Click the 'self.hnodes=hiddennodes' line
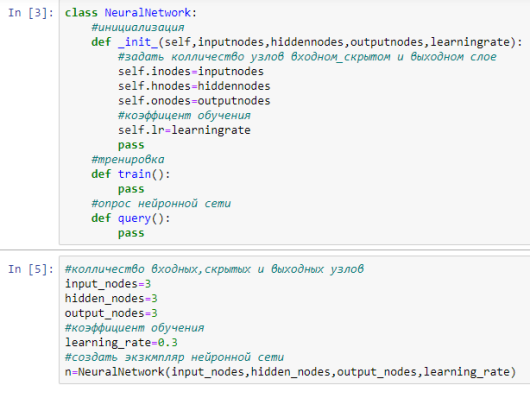The height and width of the screenshot is (398, 530). [194, 86]
